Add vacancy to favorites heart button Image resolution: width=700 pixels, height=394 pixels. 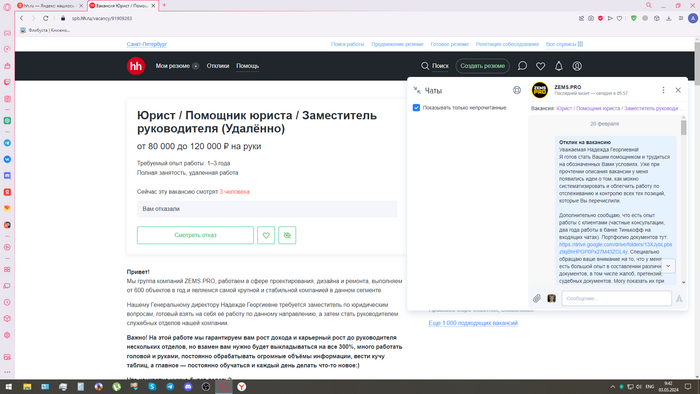(266, 235)
